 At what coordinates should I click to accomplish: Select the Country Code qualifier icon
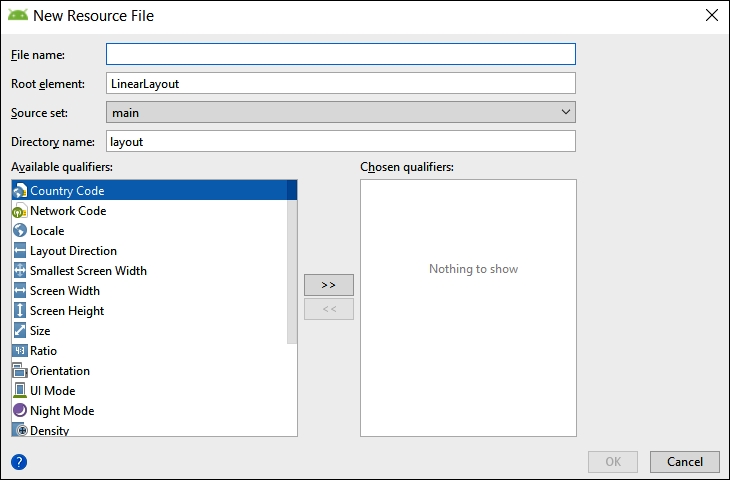[x=20, y=191]
